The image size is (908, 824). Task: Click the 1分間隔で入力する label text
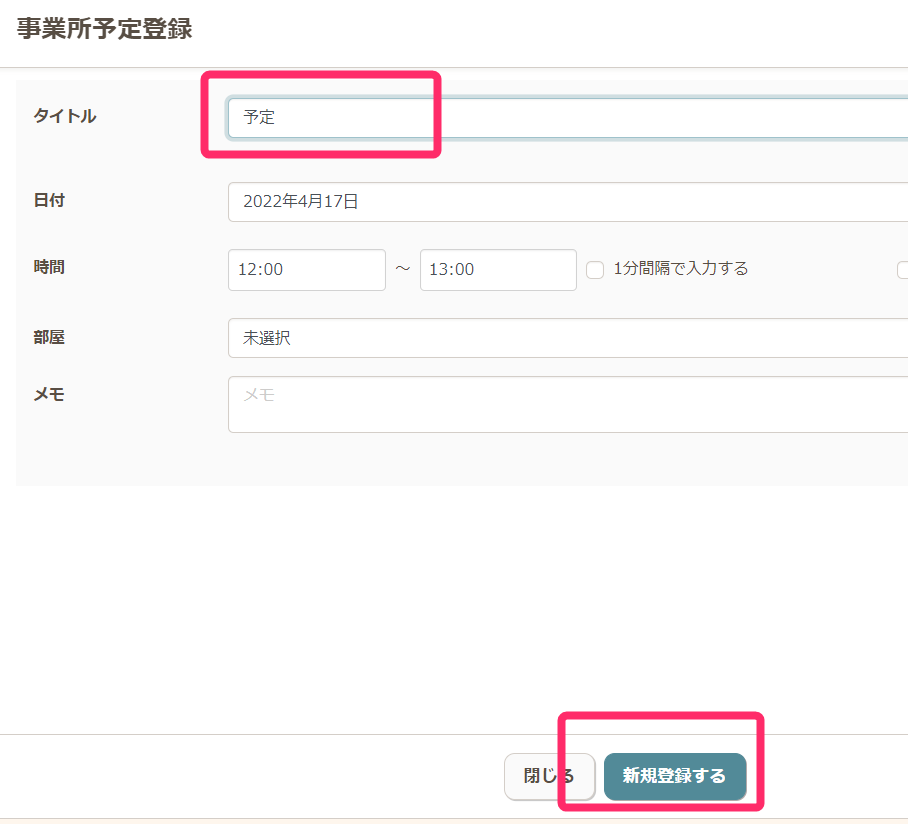click(680, 268)
